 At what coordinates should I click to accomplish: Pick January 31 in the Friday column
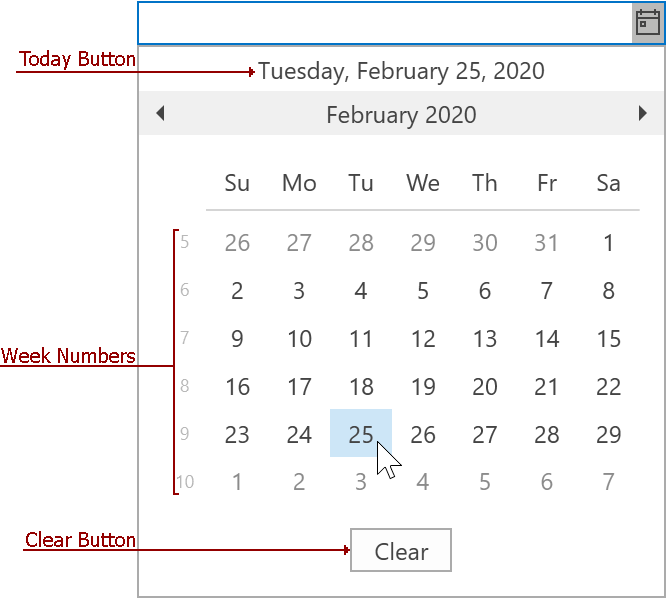(x=547, y=243)
